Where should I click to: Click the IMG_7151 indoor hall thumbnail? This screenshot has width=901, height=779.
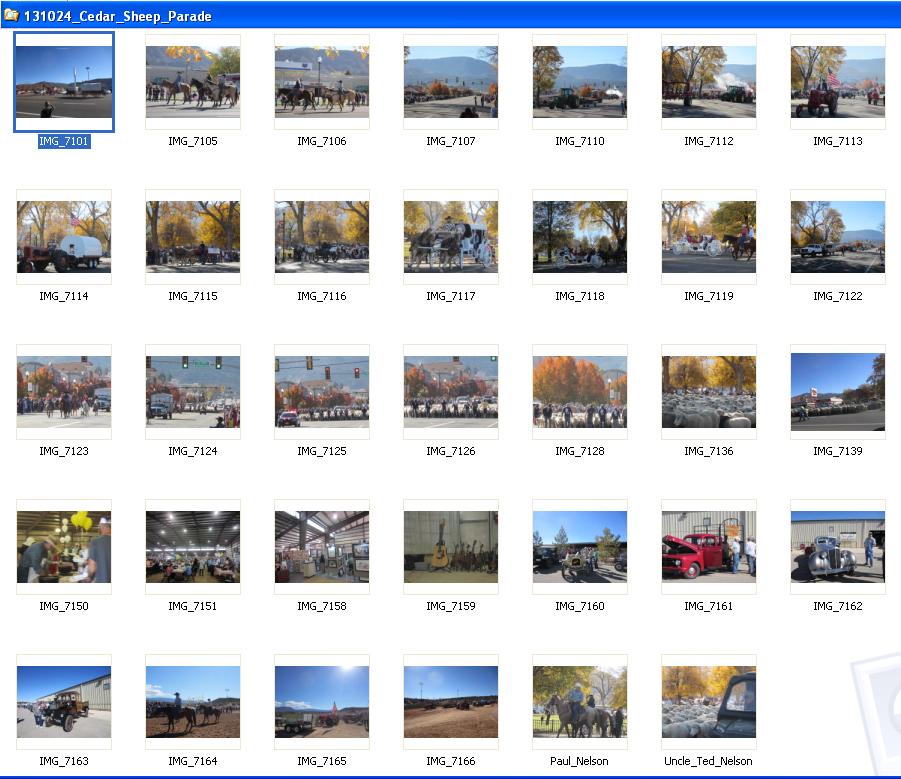click(193, 547)
